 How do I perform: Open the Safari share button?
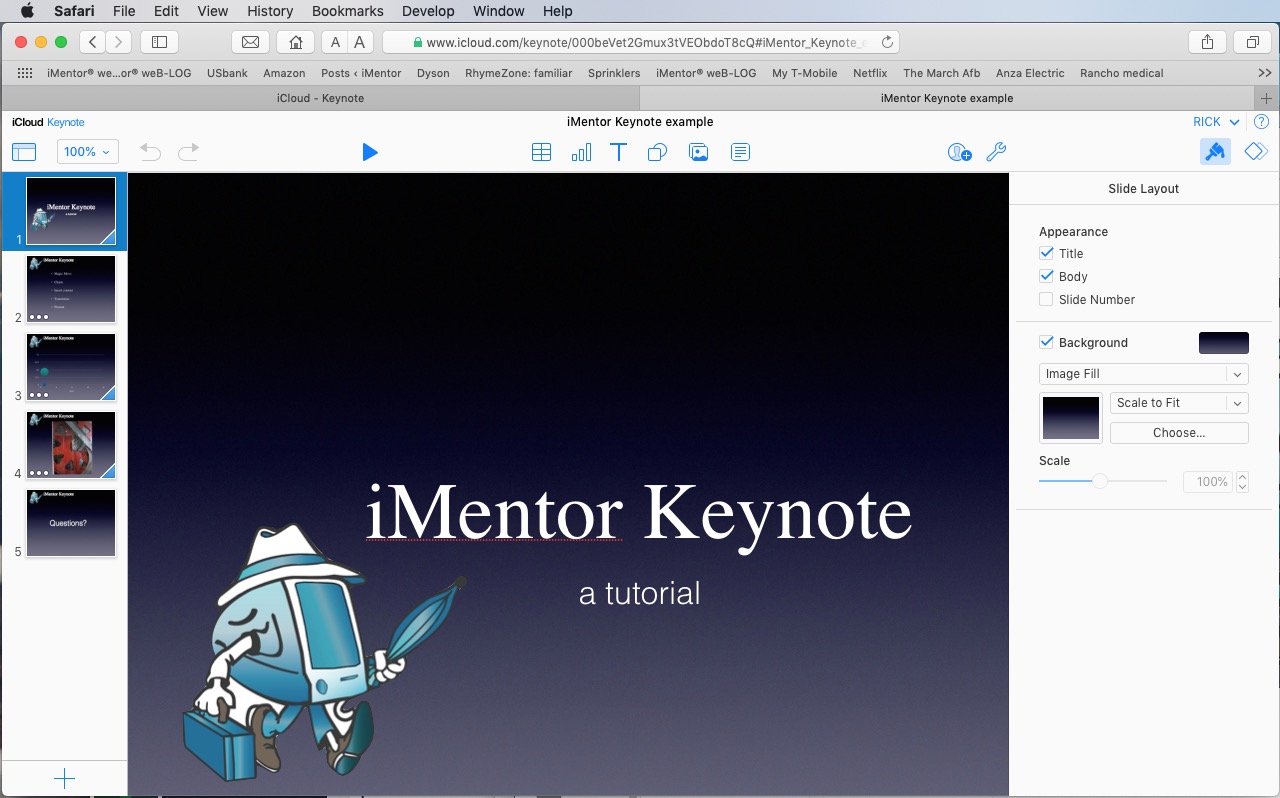[1207, 42]
